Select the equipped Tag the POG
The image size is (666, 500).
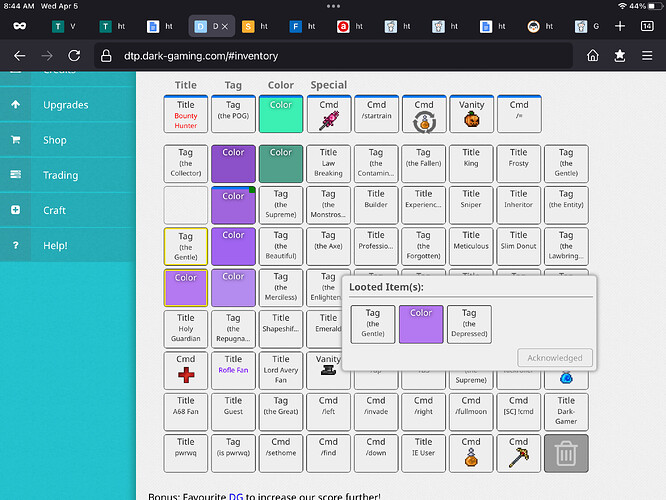(233, 114)
